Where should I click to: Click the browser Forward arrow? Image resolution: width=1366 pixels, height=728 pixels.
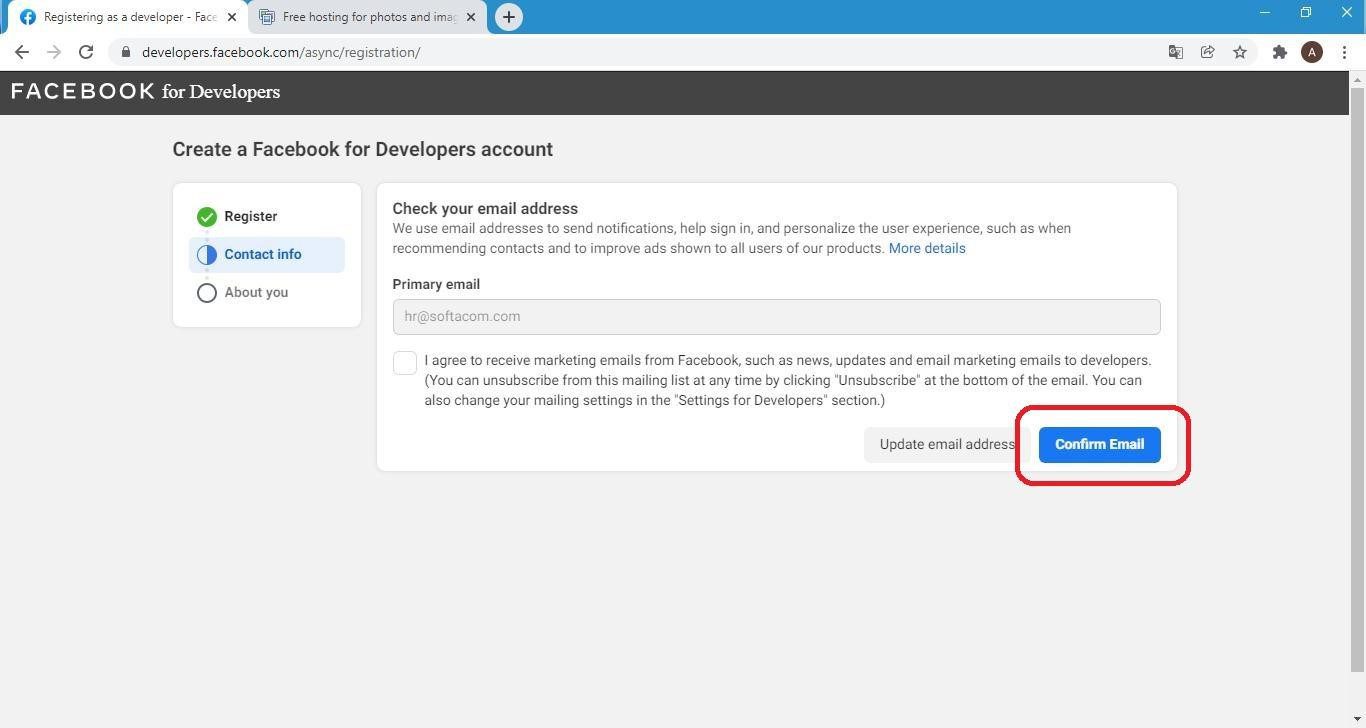pos(54,52)
